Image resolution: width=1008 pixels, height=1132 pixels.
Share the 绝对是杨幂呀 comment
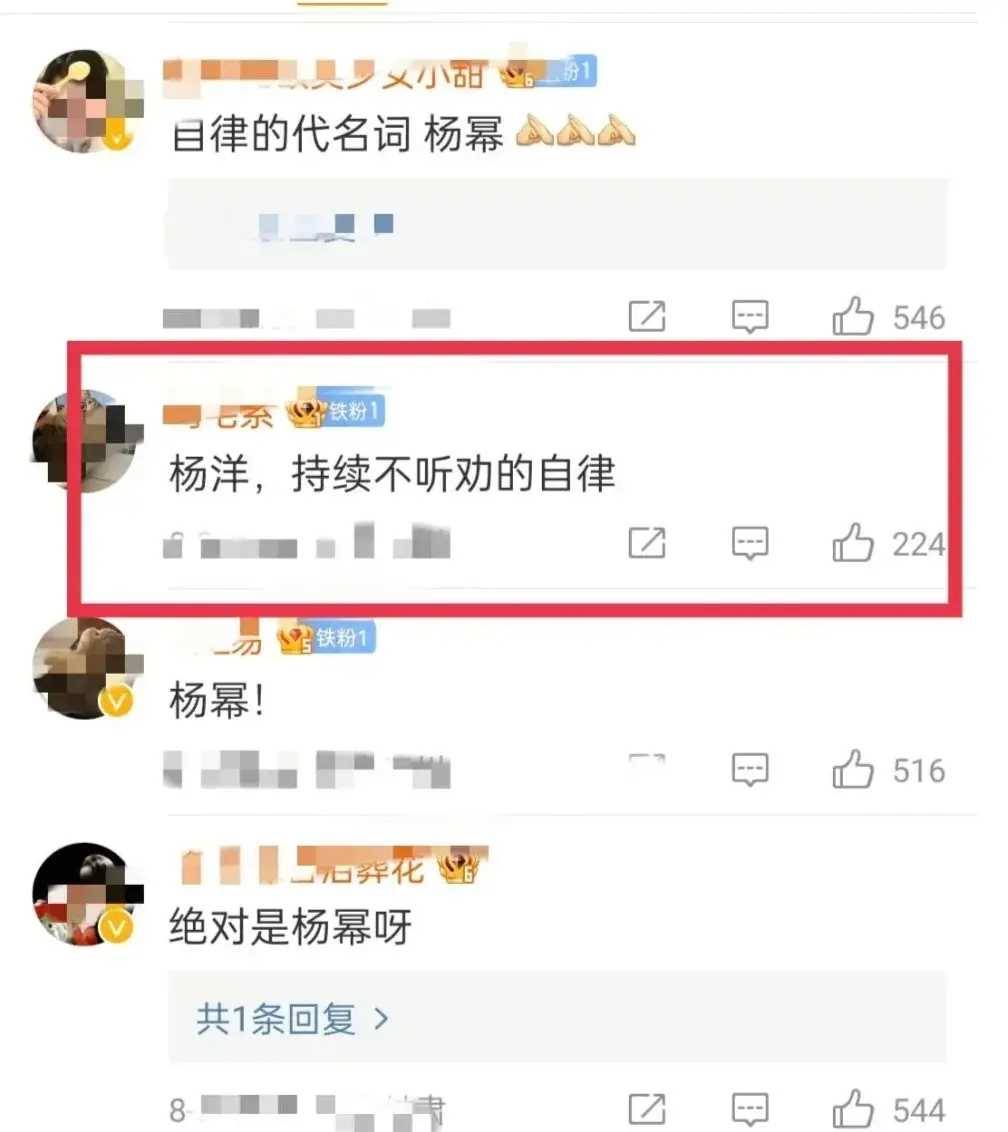click(x=647, y=1109)
